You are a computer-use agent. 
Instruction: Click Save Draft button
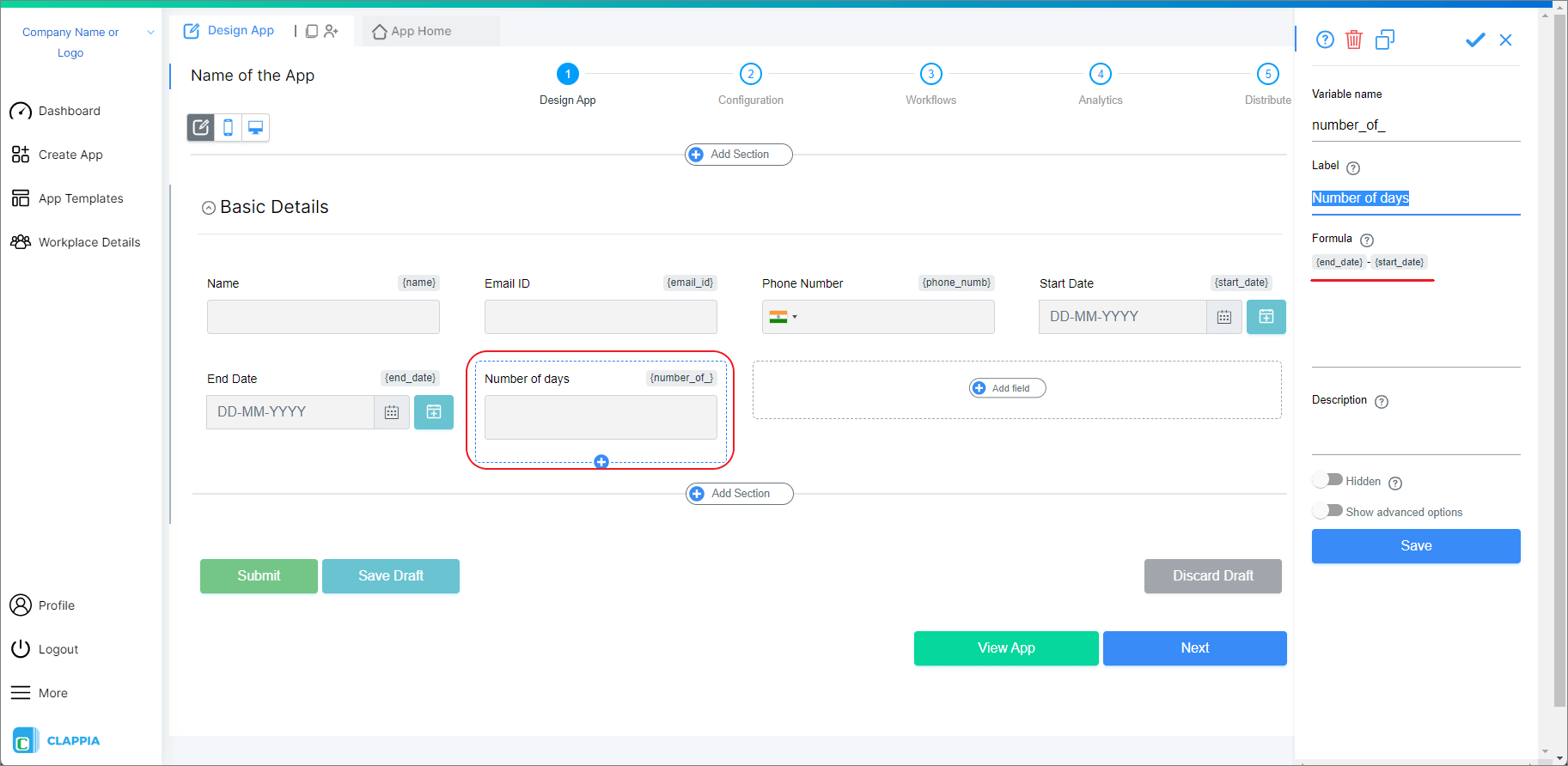(x=391, y=576)
